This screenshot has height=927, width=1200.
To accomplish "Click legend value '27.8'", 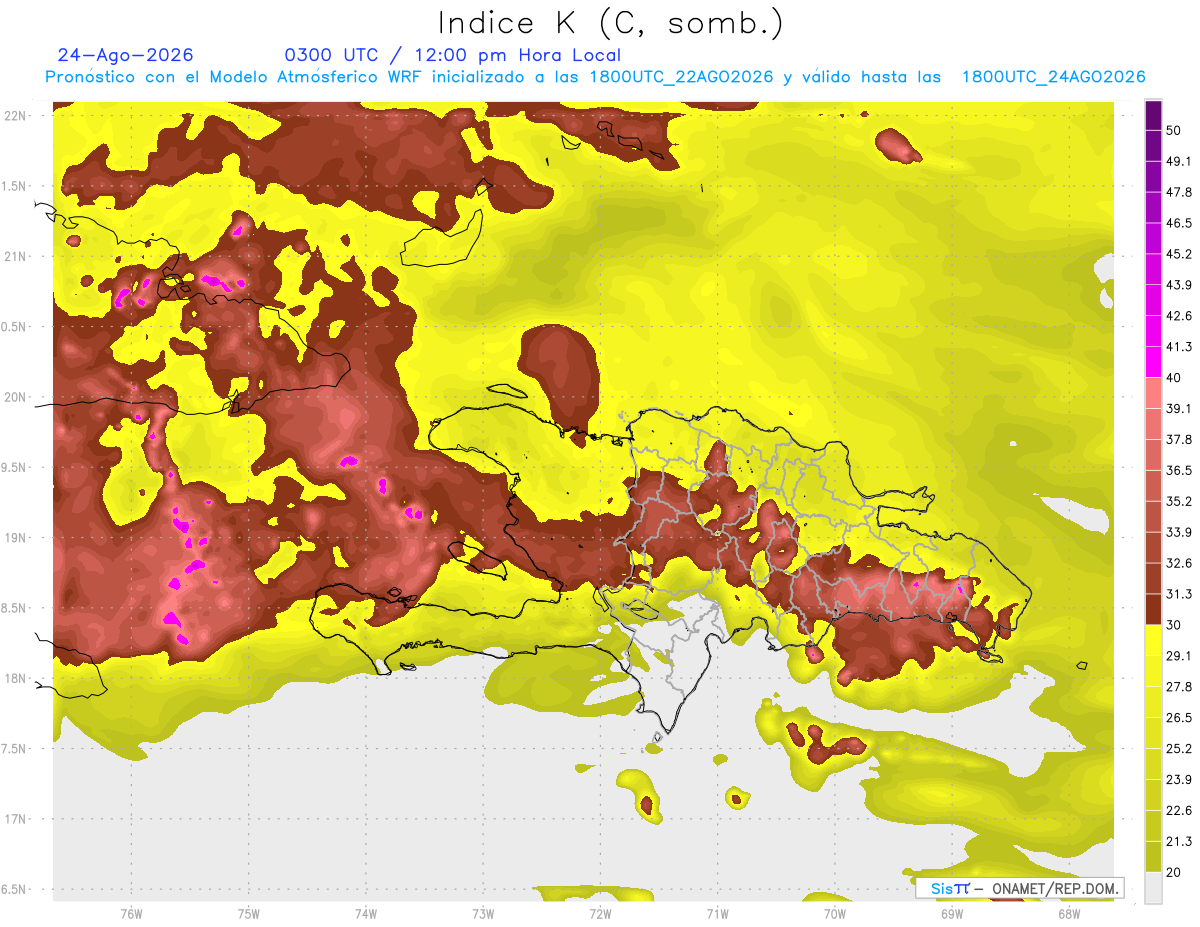I will click(x=1177, y=687).
